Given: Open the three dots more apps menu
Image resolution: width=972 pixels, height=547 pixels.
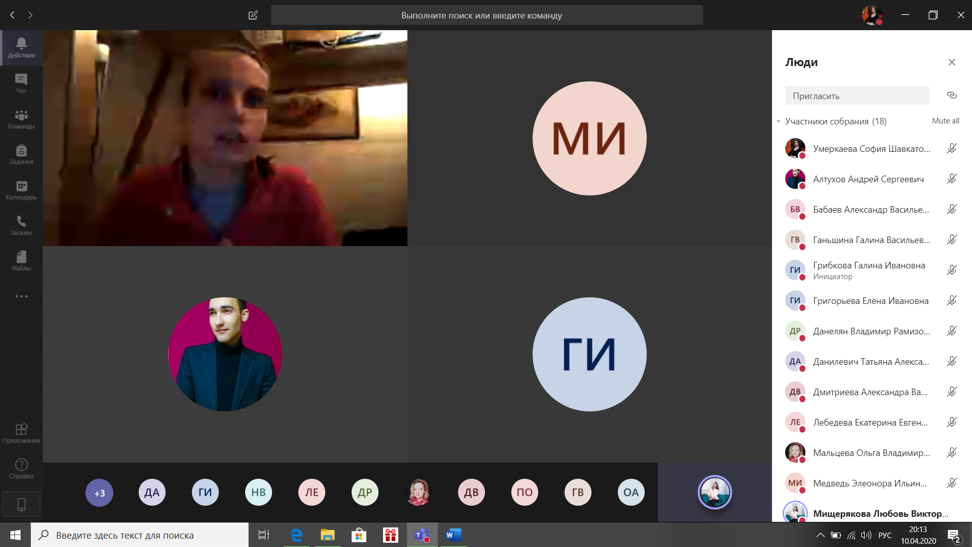Looking at the screenshot, I should (21, 296).
